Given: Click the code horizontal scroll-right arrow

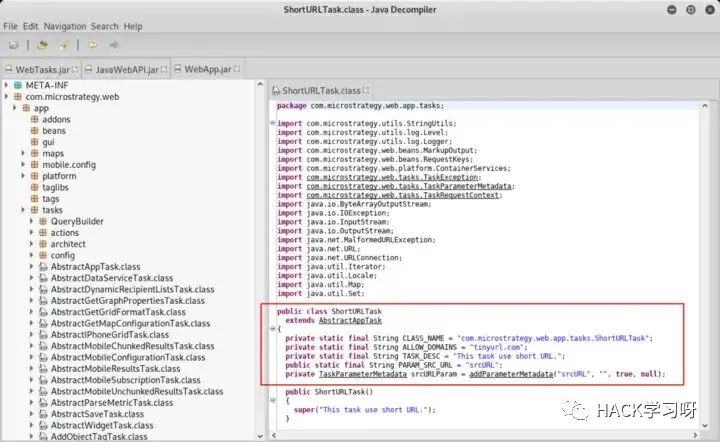Looking at the screenshot, I should pyautogui.click(x=695, y=435).
